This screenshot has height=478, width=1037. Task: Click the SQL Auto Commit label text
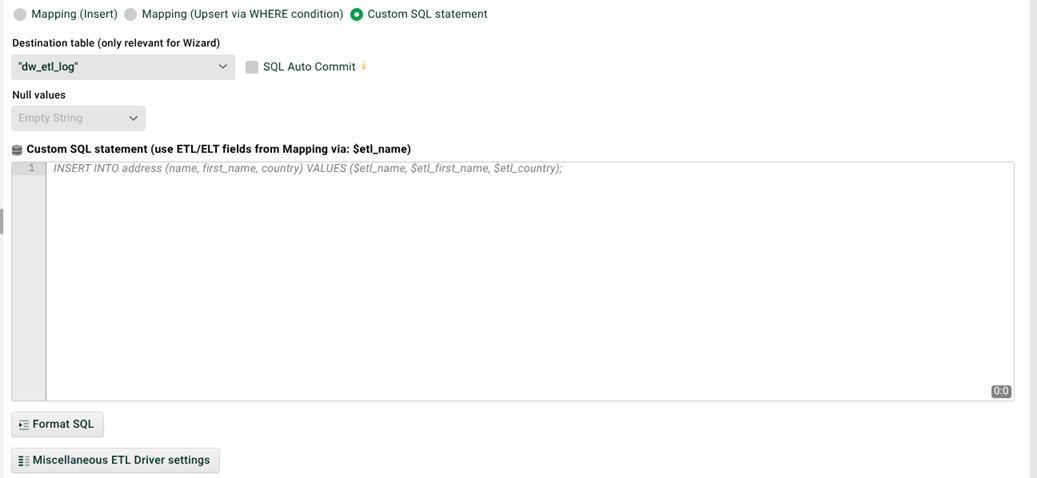point(310,67)
